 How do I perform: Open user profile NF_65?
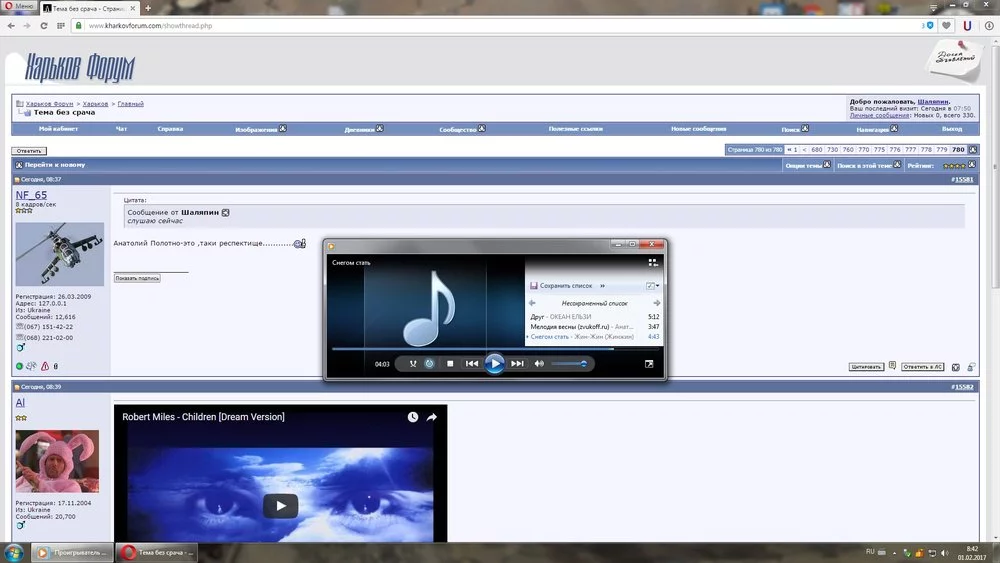31,195
